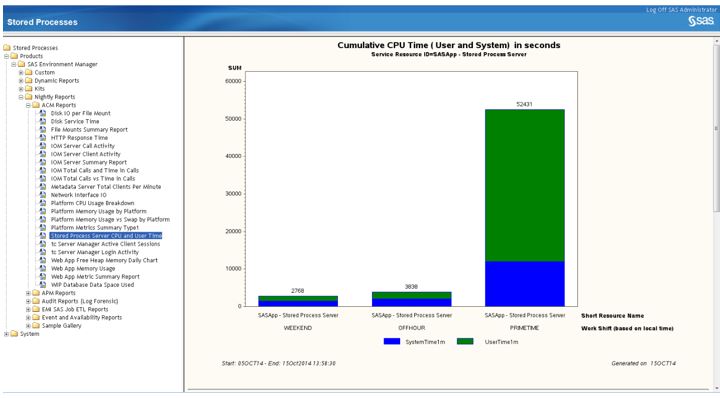Collapse the Nightly Reports node
The height and width of the screenshot is (398, 720).
[x=21, y=97]
